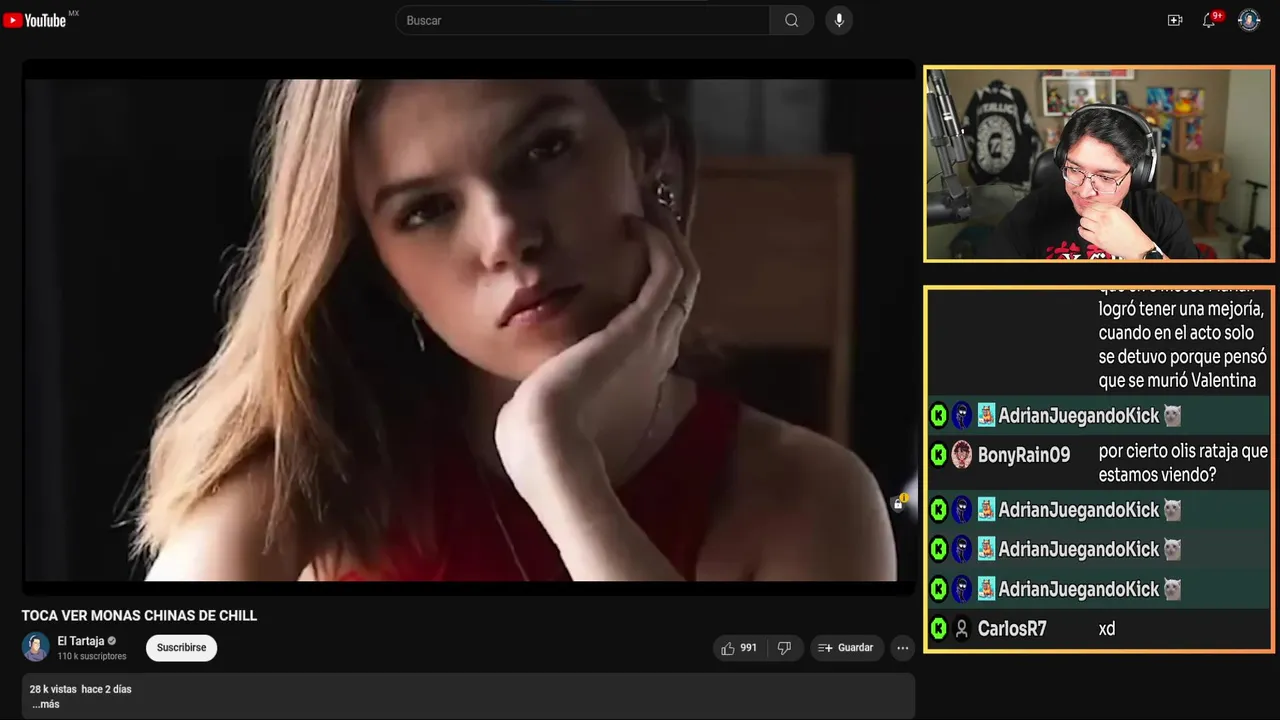
Task: Click 'que se murió Valentina' chat line
Action: 1177,380
